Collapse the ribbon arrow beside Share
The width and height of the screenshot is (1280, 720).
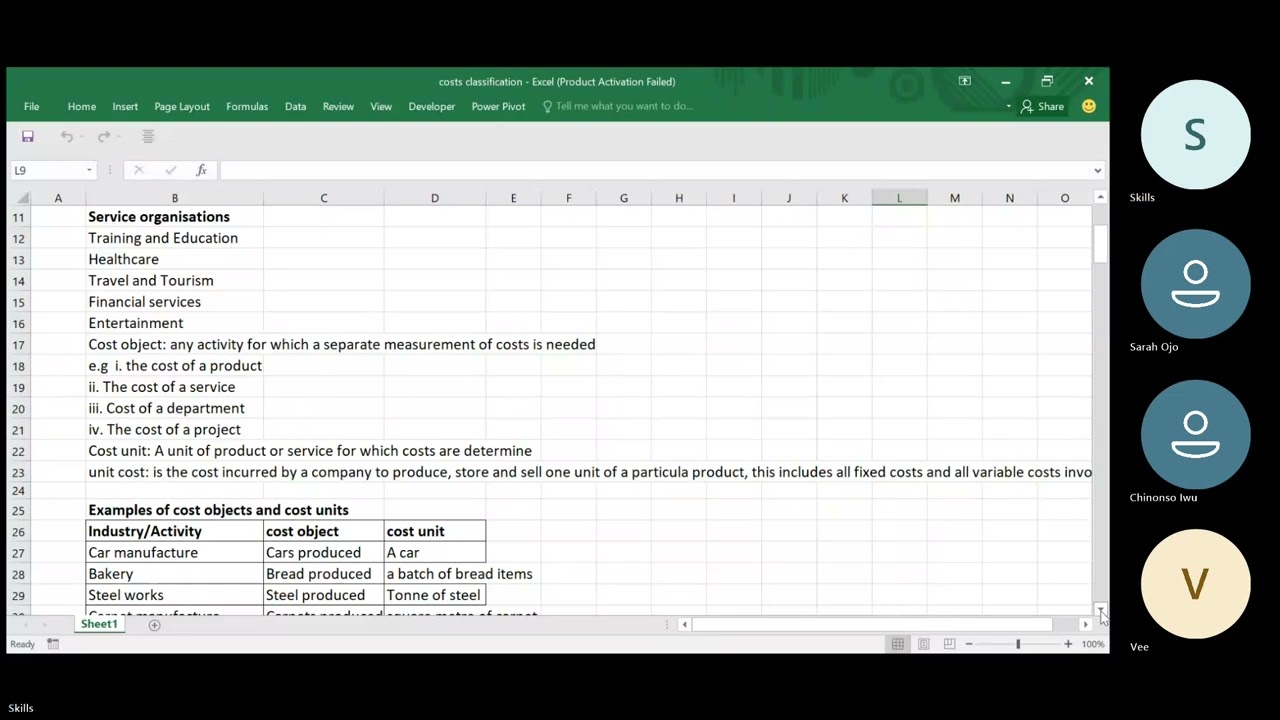point(1008,106)
